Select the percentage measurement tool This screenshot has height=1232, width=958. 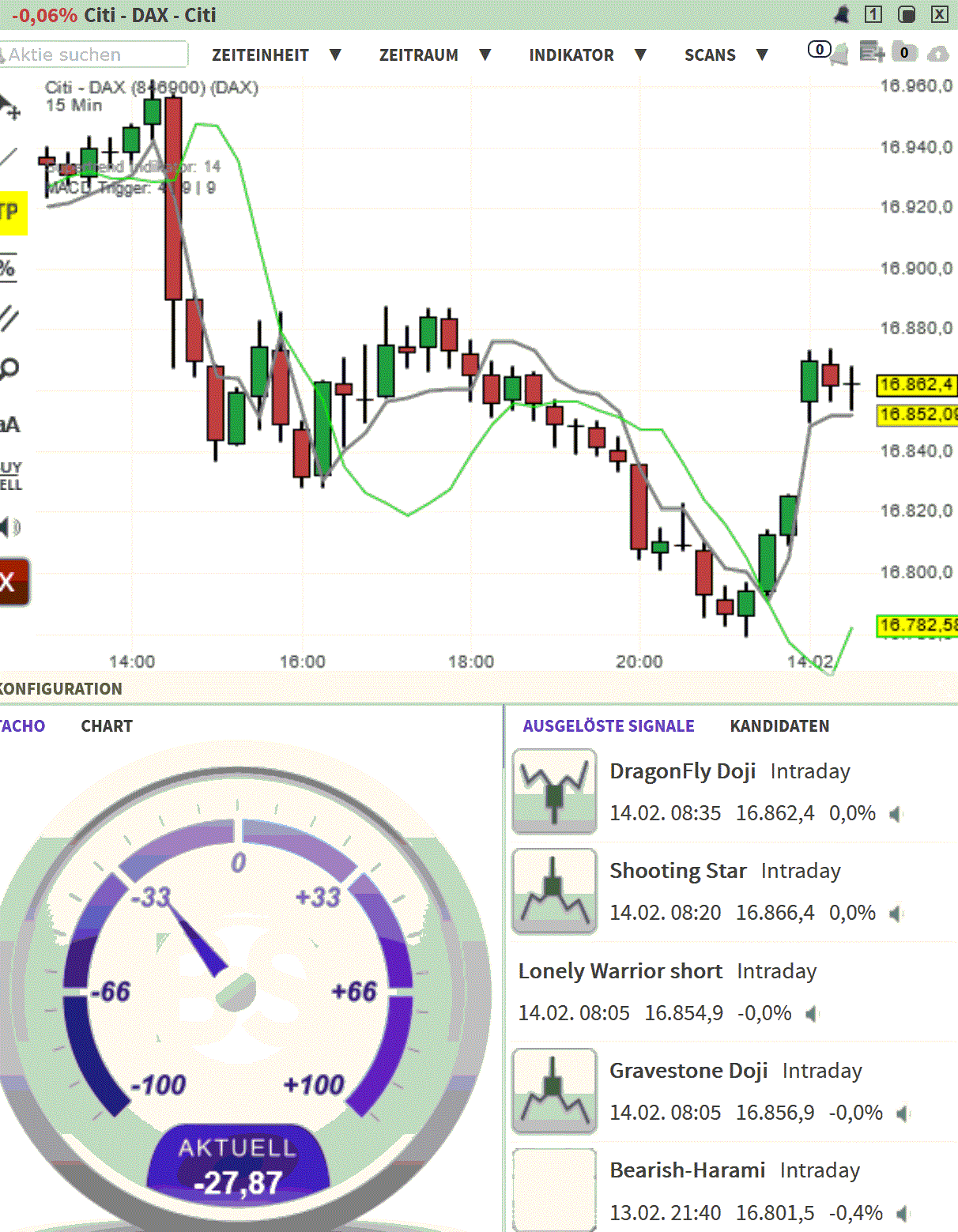click(8, 267)
